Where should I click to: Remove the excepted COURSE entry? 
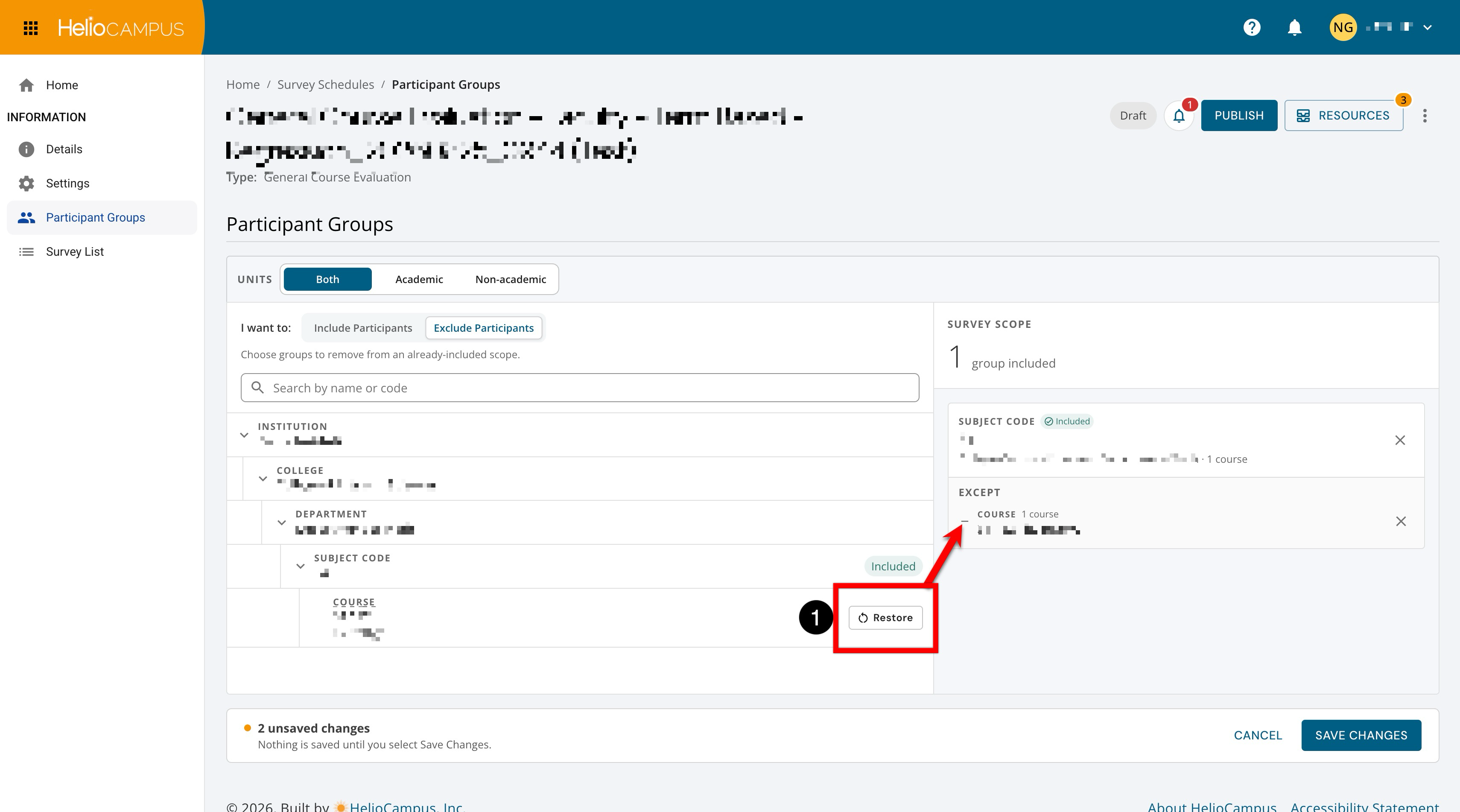[1401, 521]
